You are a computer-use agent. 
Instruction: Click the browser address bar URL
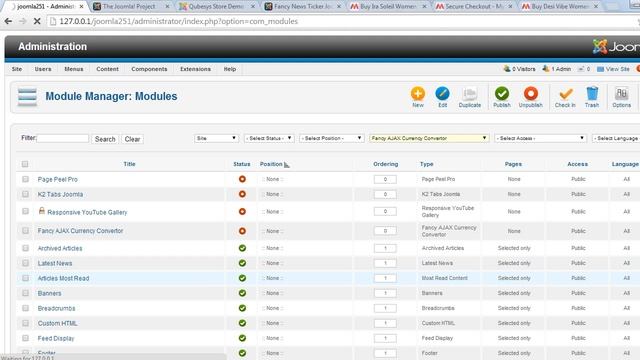(x=178, y=21)
